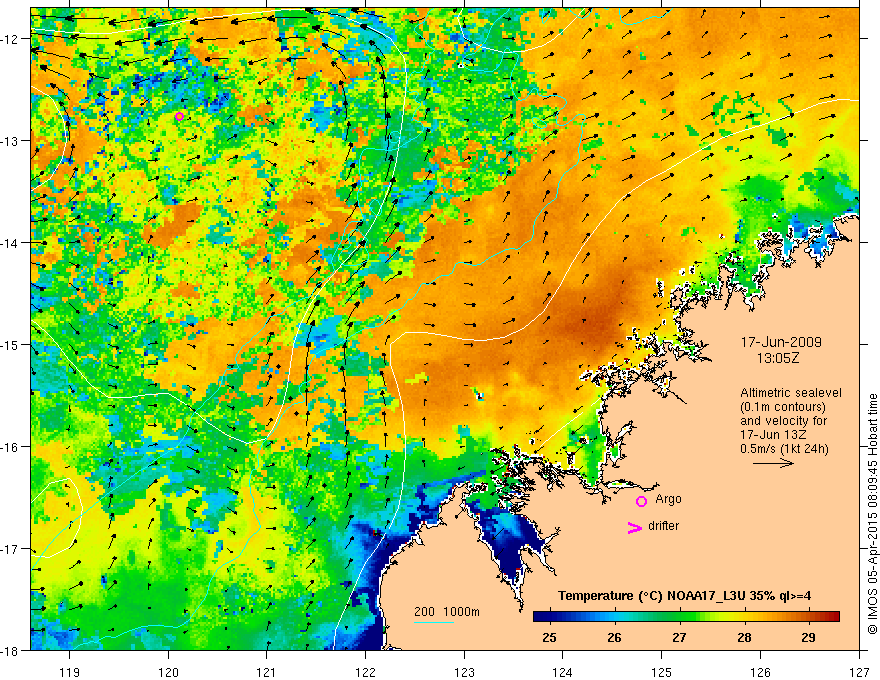Click the dark red end of the color bar

tap(833, 616)
